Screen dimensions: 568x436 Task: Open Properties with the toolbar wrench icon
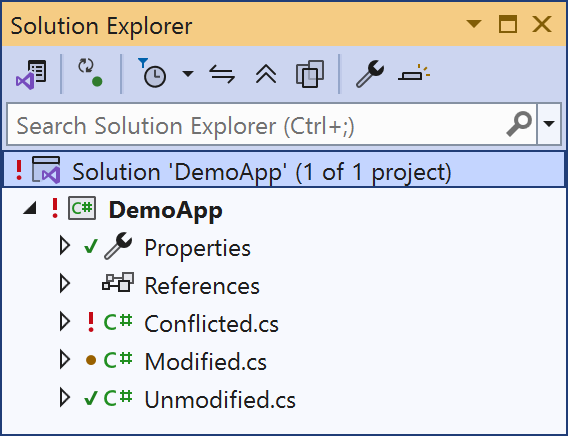(369, 74)
